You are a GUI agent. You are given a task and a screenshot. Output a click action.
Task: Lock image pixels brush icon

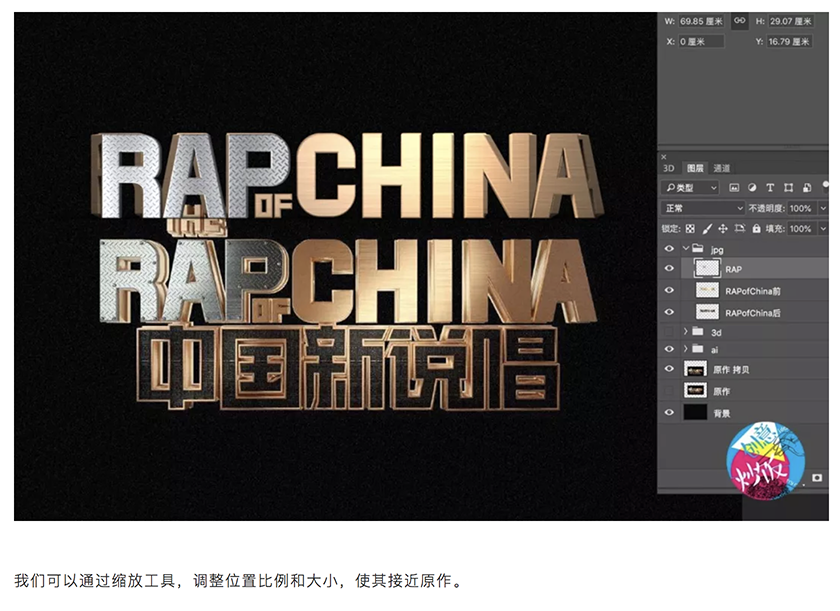pos(707,229)
